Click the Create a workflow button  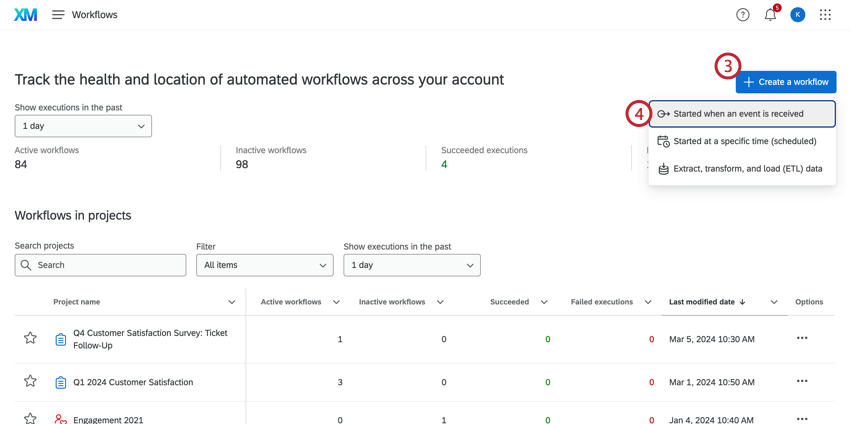[786, 82]
